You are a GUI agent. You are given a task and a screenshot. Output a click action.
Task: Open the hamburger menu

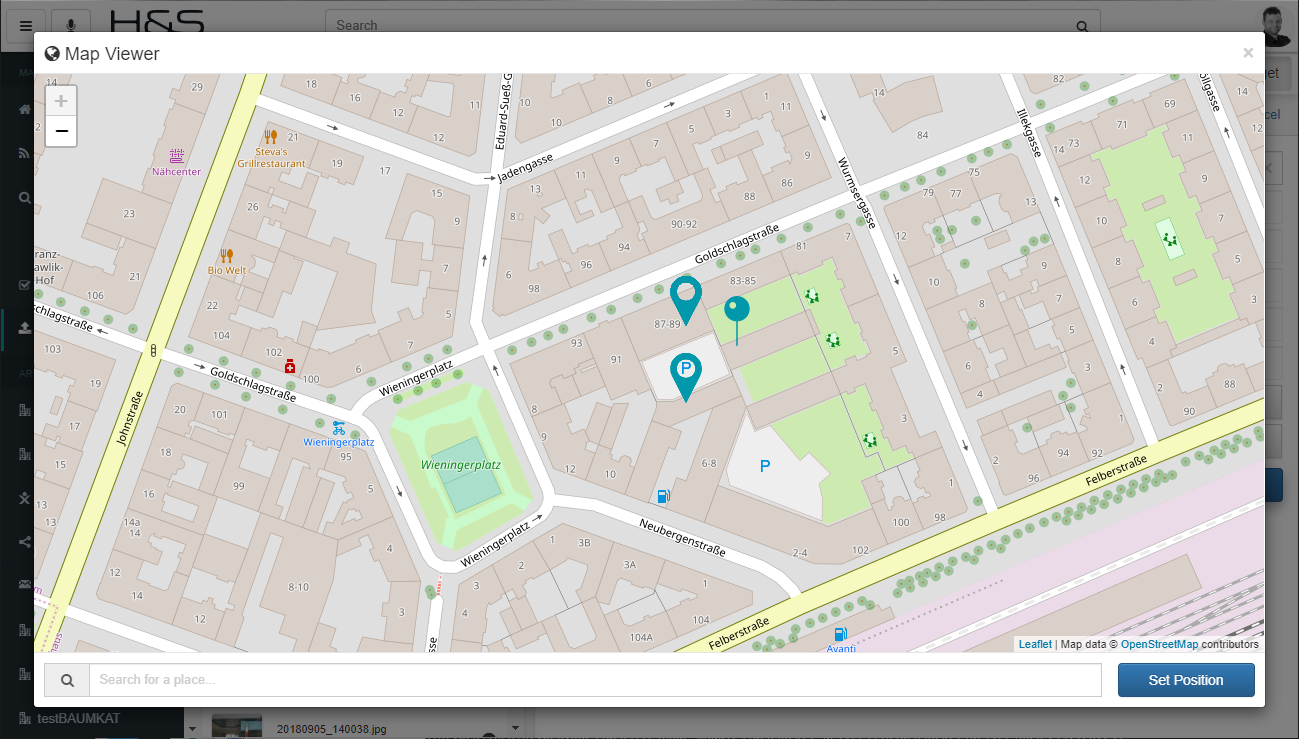(x=26, y=26)
